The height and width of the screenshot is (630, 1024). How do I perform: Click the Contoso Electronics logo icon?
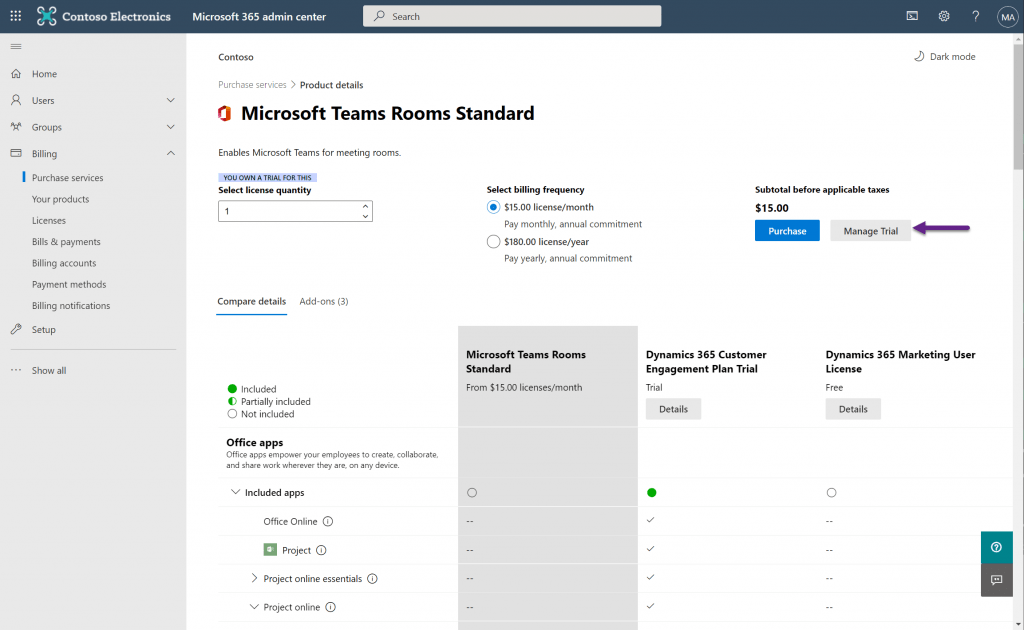pyautogui.click(x=46, y=16)
